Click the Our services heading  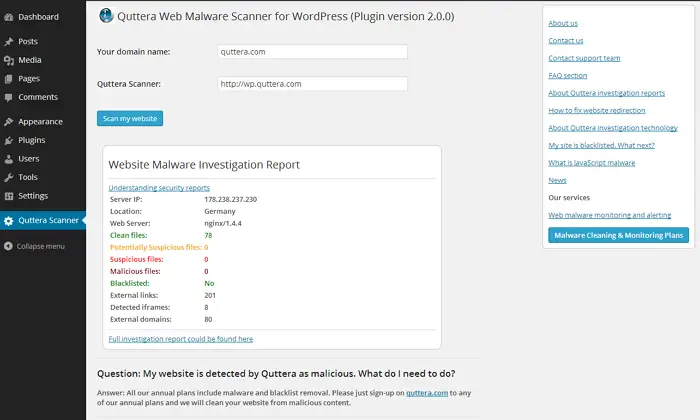[569, 198]
